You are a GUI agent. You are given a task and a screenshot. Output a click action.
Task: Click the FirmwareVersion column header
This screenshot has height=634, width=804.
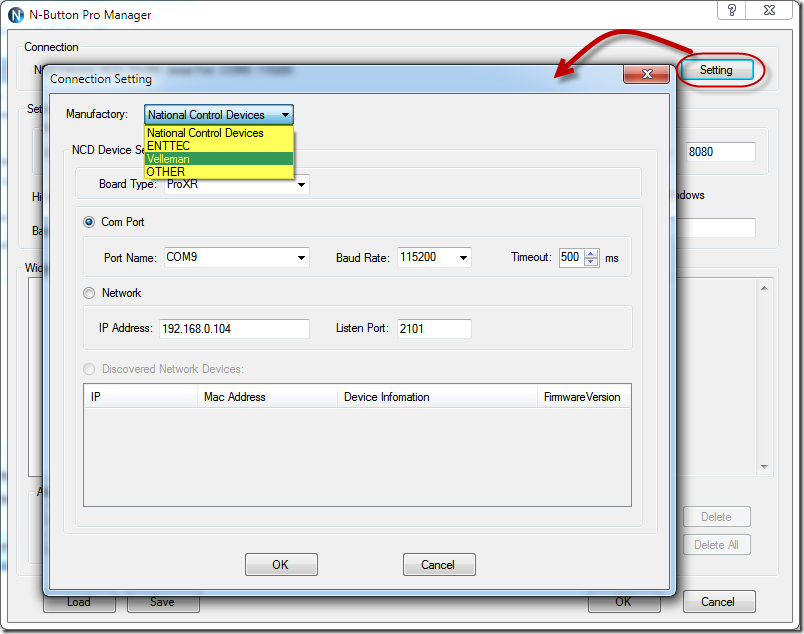point(584,397)
